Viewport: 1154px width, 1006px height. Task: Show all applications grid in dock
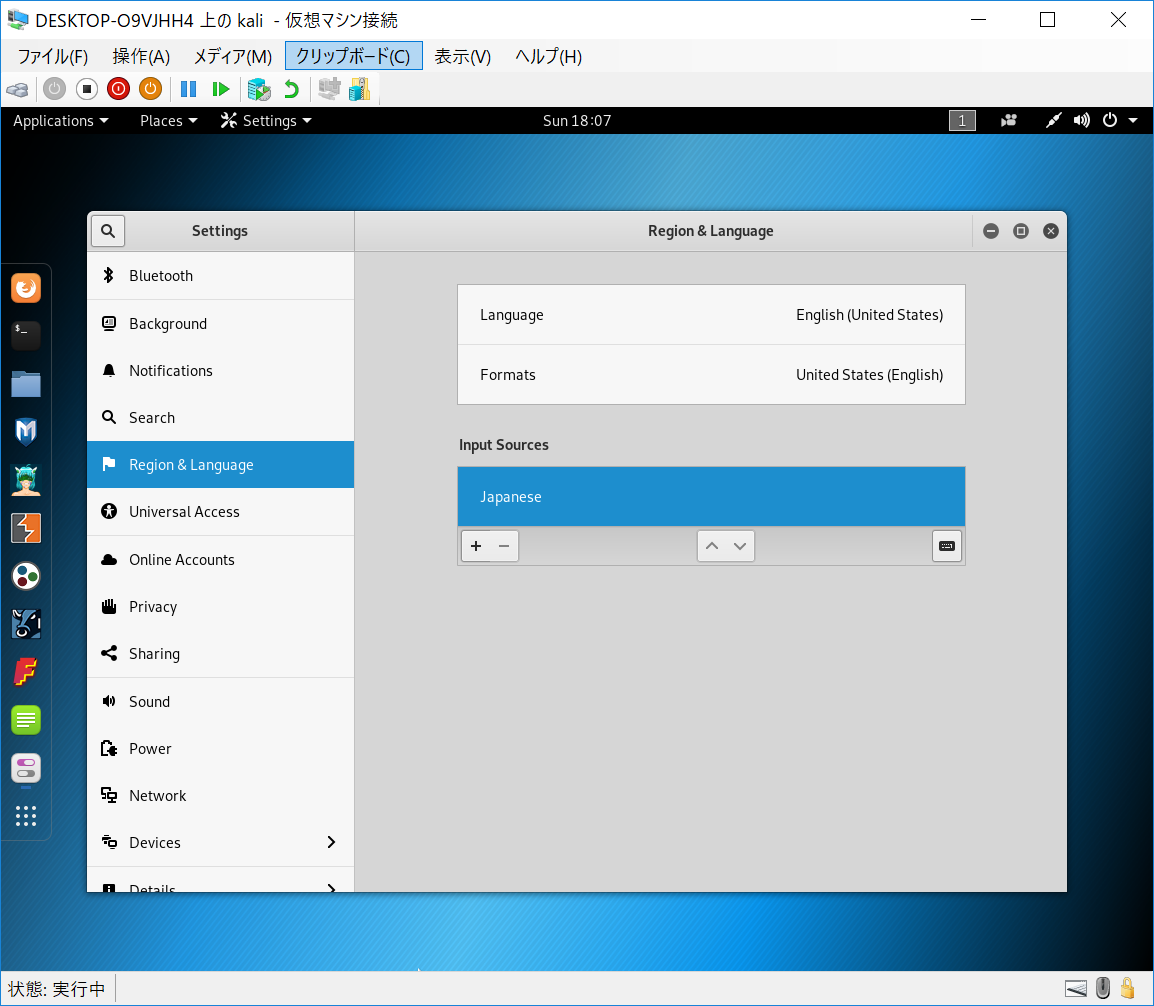pyautogui.click(x=26, y=815)
